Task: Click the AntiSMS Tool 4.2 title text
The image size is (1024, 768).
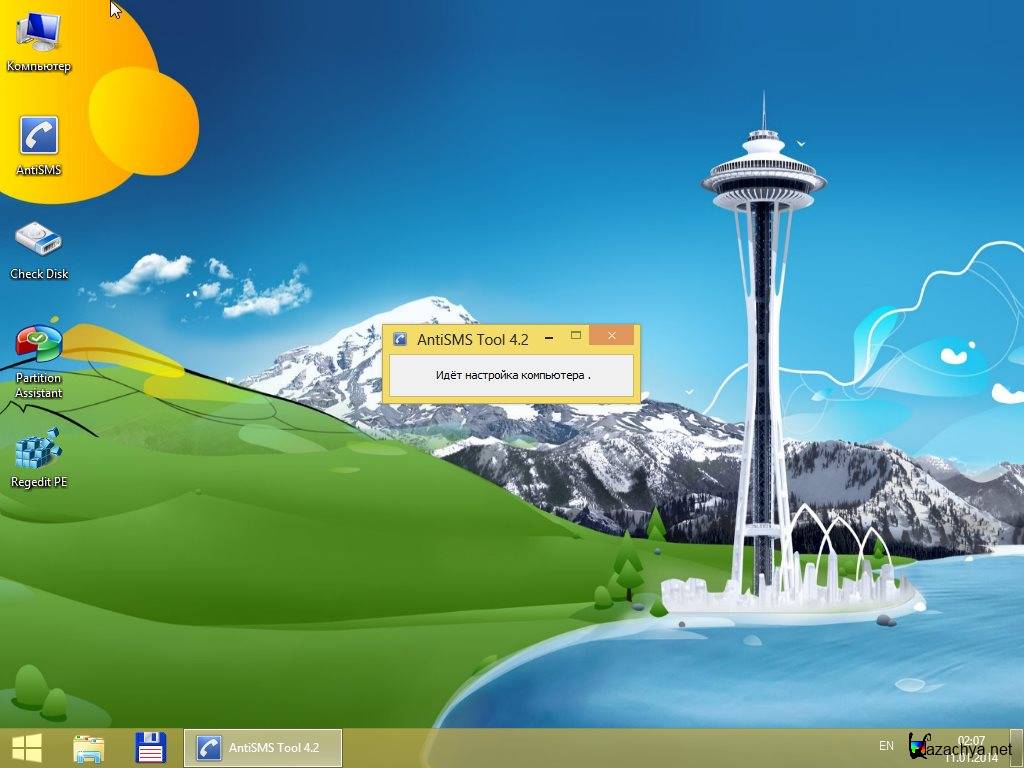Action: click(x=472, y=339)
